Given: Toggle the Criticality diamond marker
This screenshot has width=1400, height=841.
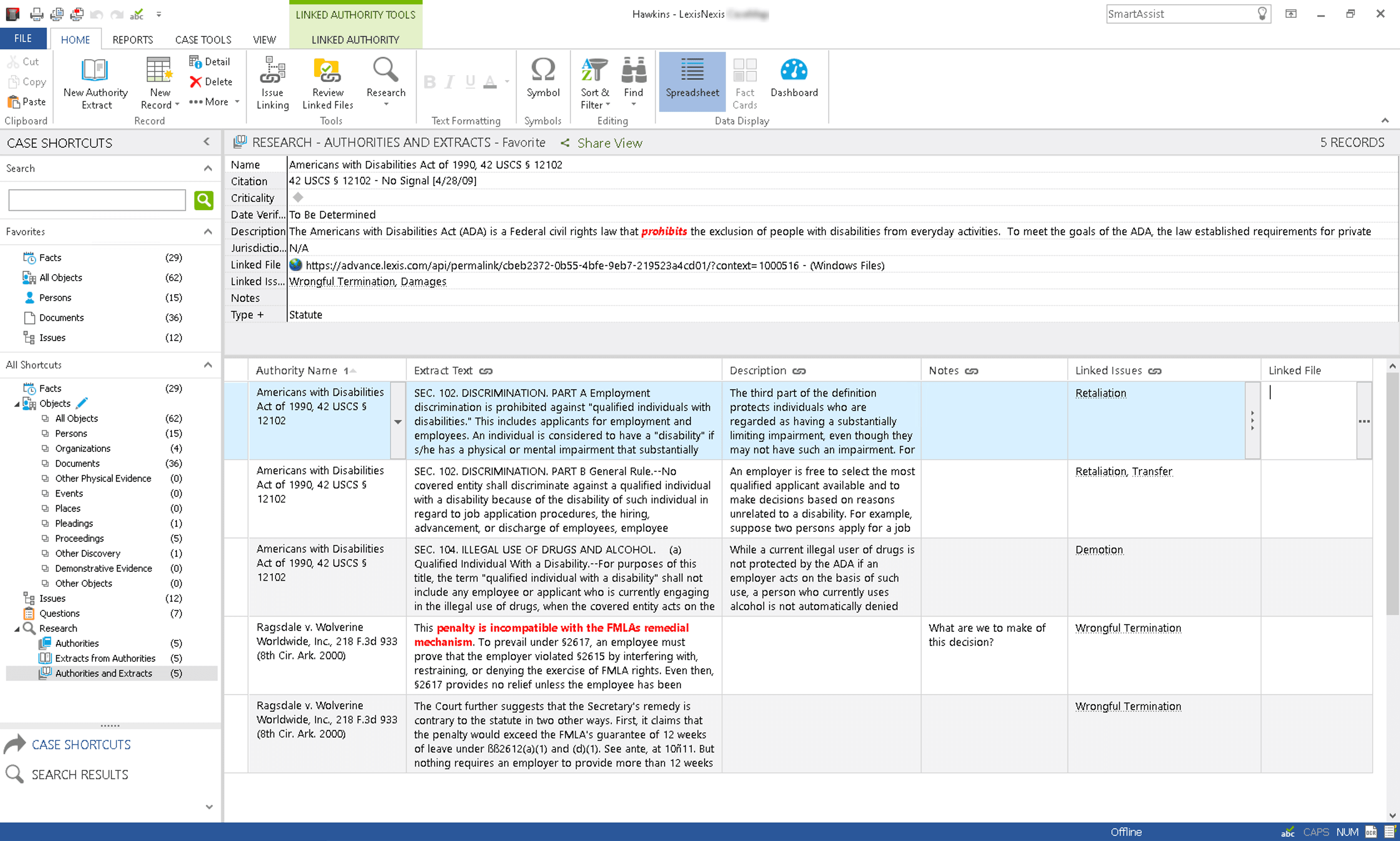Looking at the screenshot, I should coord(298,197).
